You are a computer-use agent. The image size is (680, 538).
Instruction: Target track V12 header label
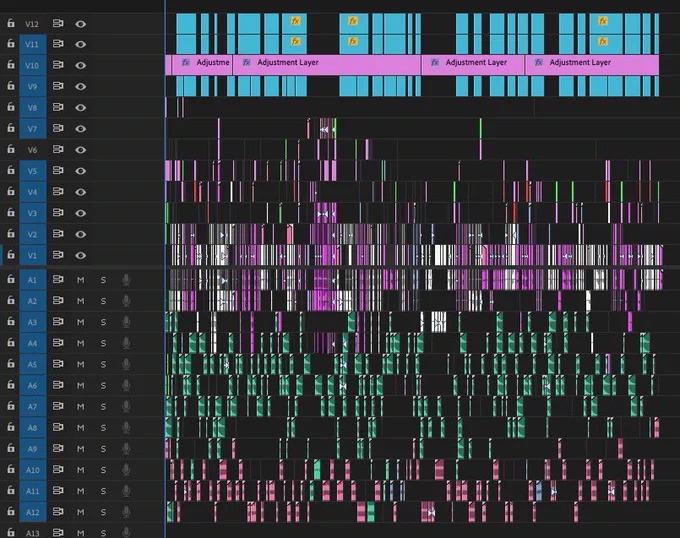(33, 24)
